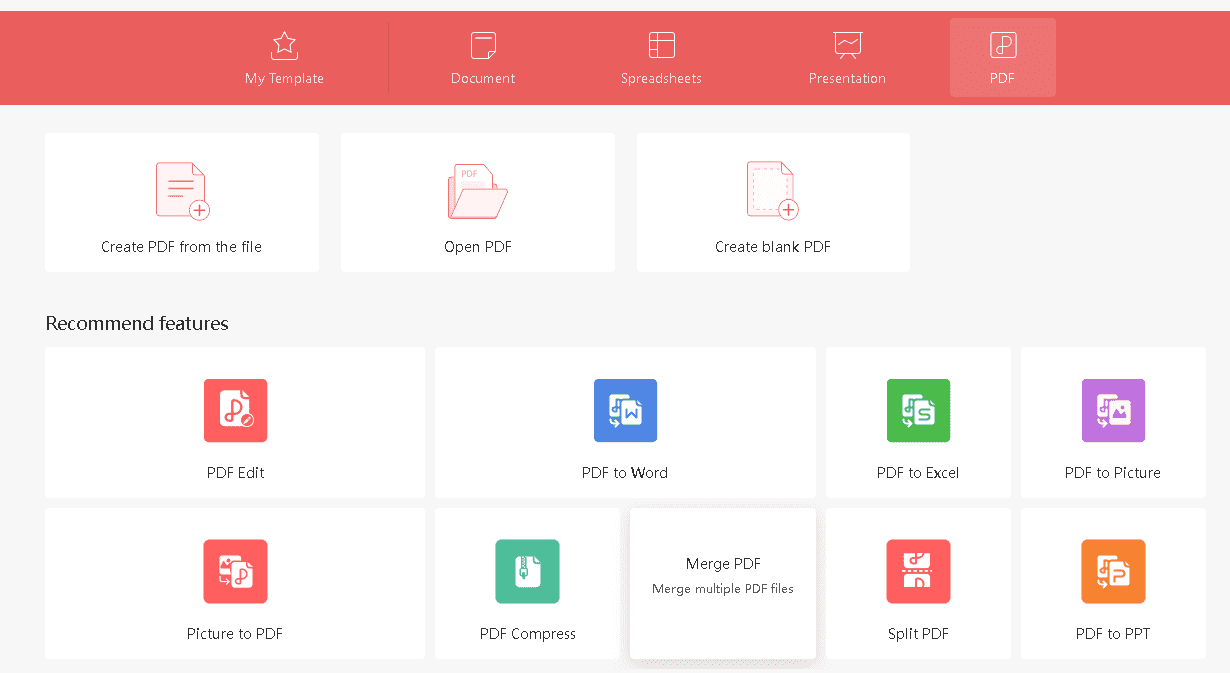Click the PDF to Excel label
Image resolution: width=1230 pixels, height=673 pixels.
pos(918,473)
